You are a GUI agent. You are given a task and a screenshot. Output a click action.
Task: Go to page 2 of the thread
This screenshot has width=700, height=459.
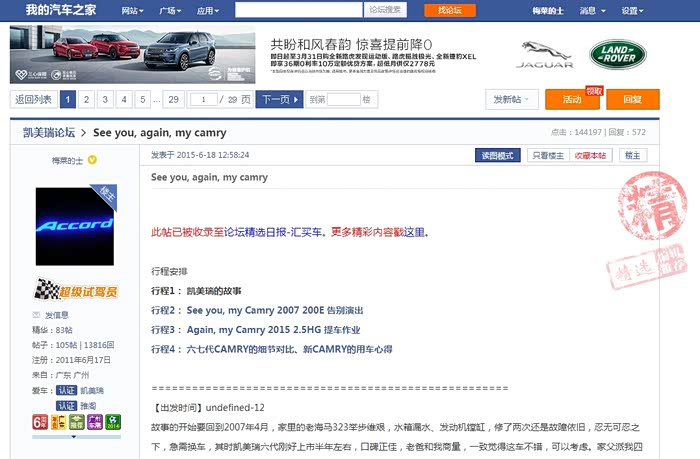tap(86, 99)
